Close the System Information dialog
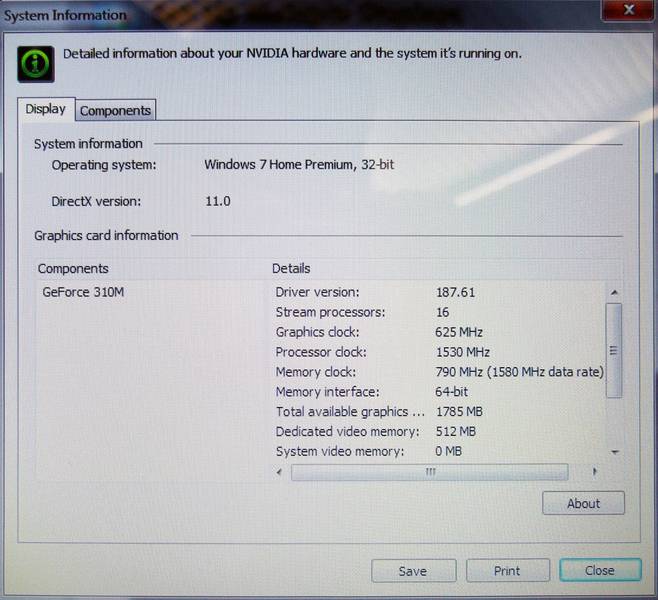The width and height of the screenshot is (658, 600). 600,570
